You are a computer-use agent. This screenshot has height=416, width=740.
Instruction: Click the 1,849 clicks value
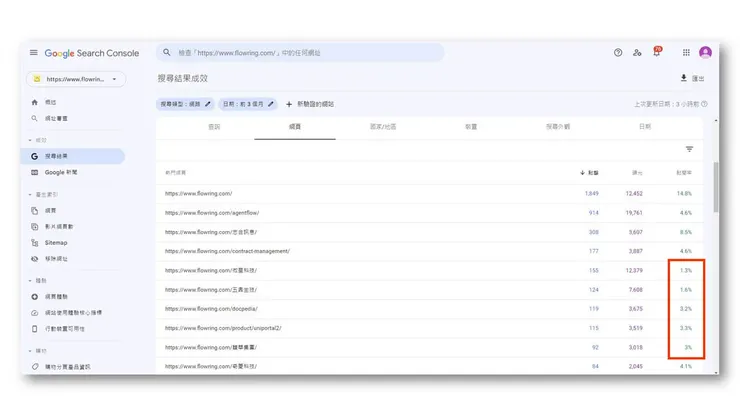point(591,194)
